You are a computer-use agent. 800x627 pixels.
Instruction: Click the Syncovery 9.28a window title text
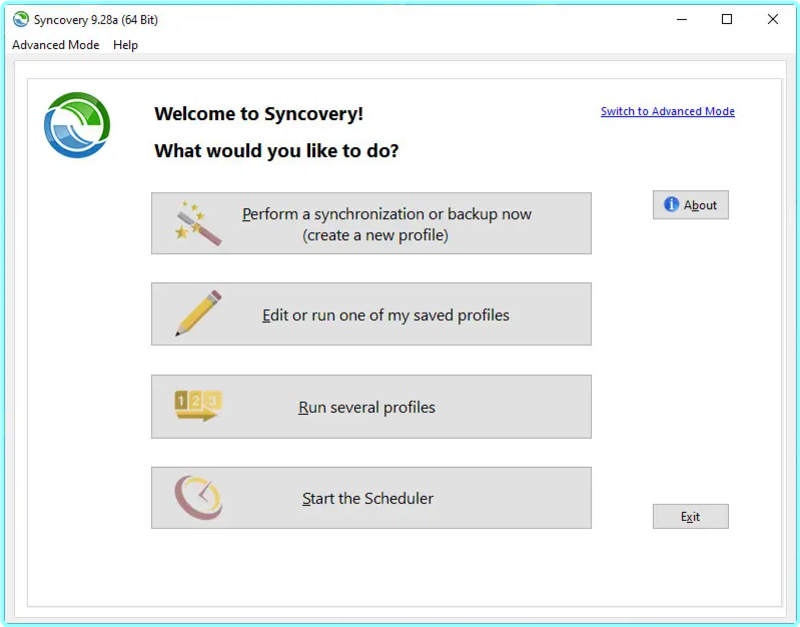point(96,20)
